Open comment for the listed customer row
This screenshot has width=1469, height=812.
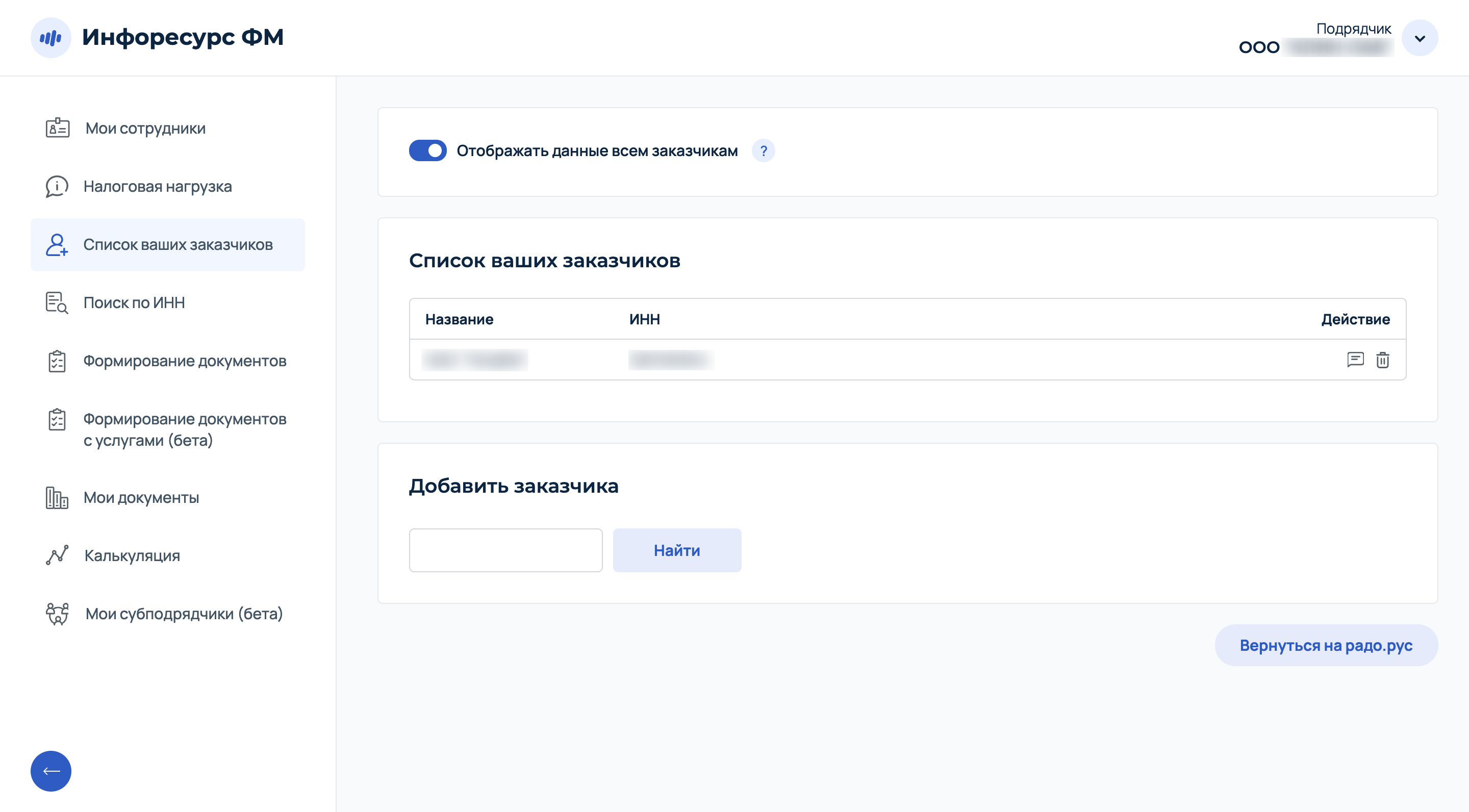1355,360
